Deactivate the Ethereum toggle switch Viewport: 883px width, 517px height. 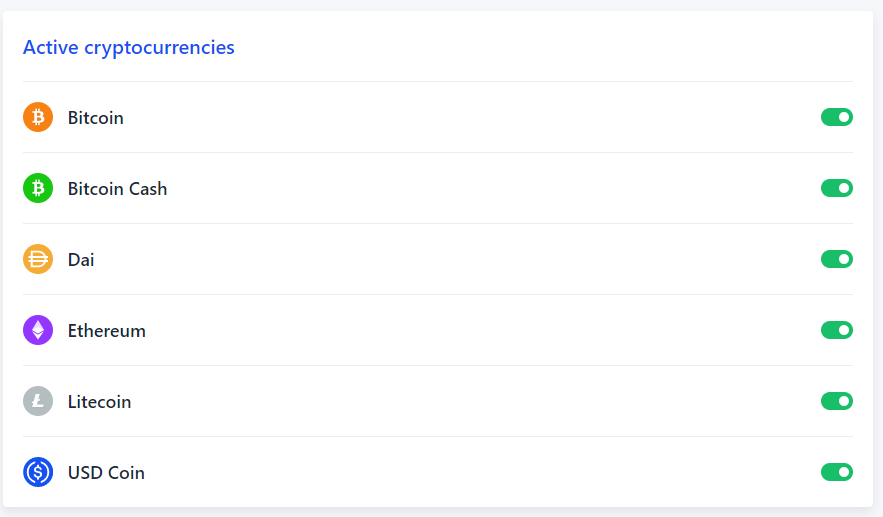pyautogui.click(x=837, y=330)
